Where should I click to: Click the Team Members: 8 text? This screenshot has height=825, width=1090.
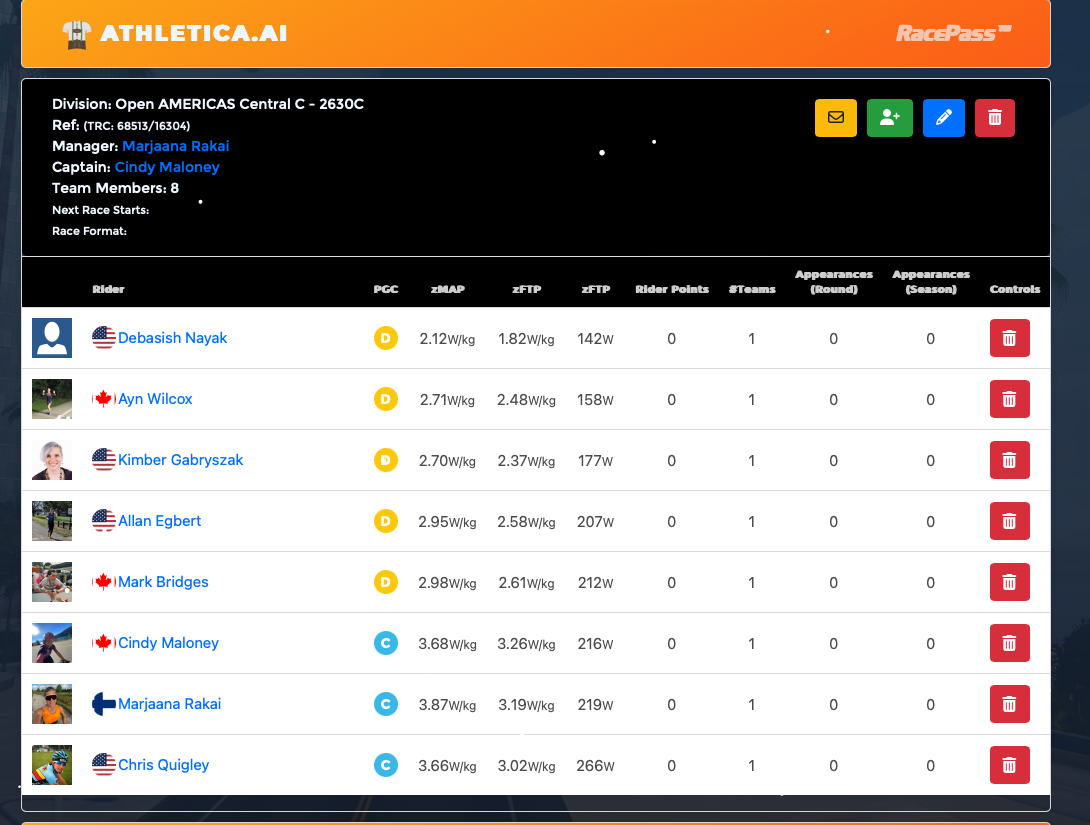[x=115, y=188]
